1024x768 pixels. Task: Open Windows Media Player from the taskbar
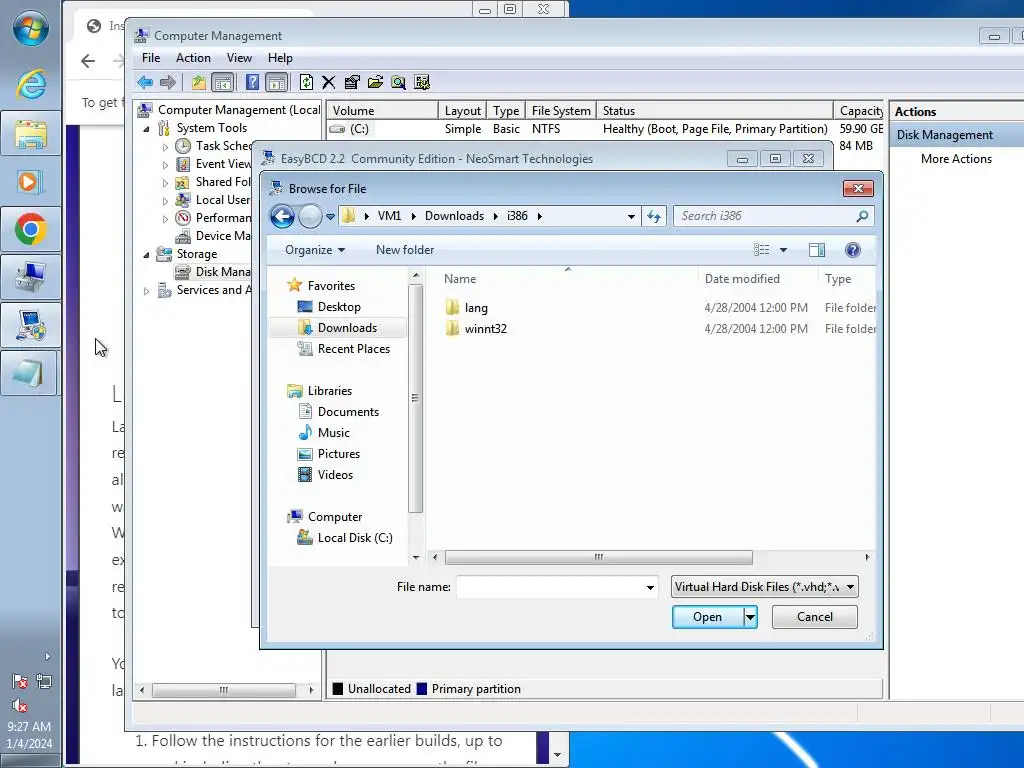pyautogui.click(x=31, y=182)
